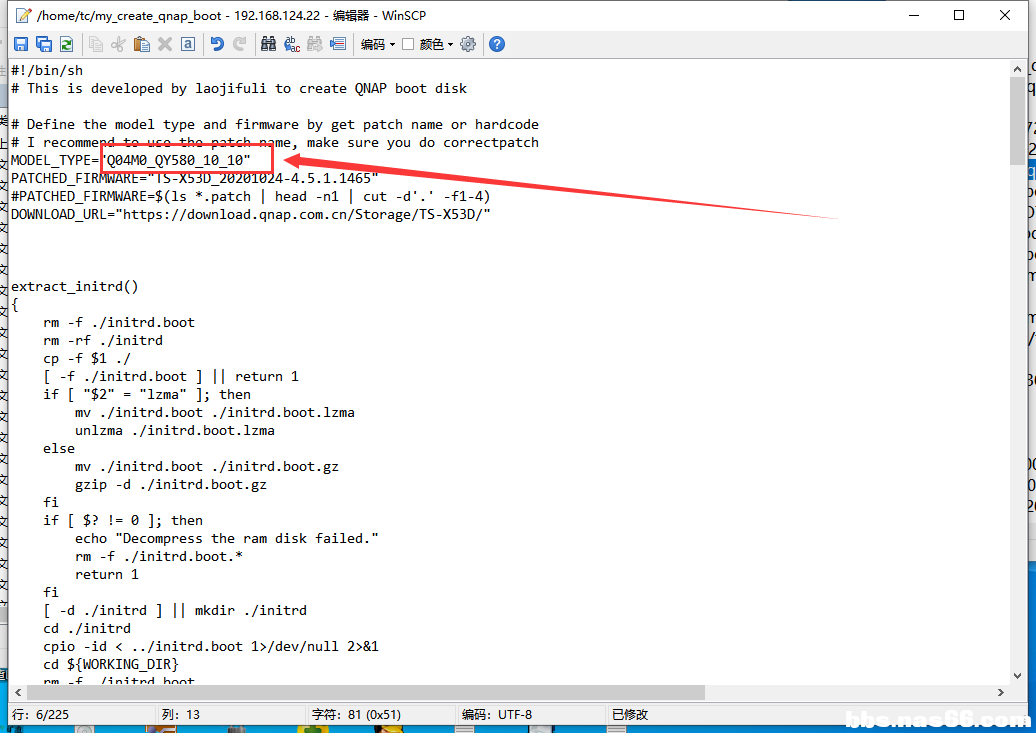Reload the file from server
The image size is (1036, 733).
coord(66,44)
